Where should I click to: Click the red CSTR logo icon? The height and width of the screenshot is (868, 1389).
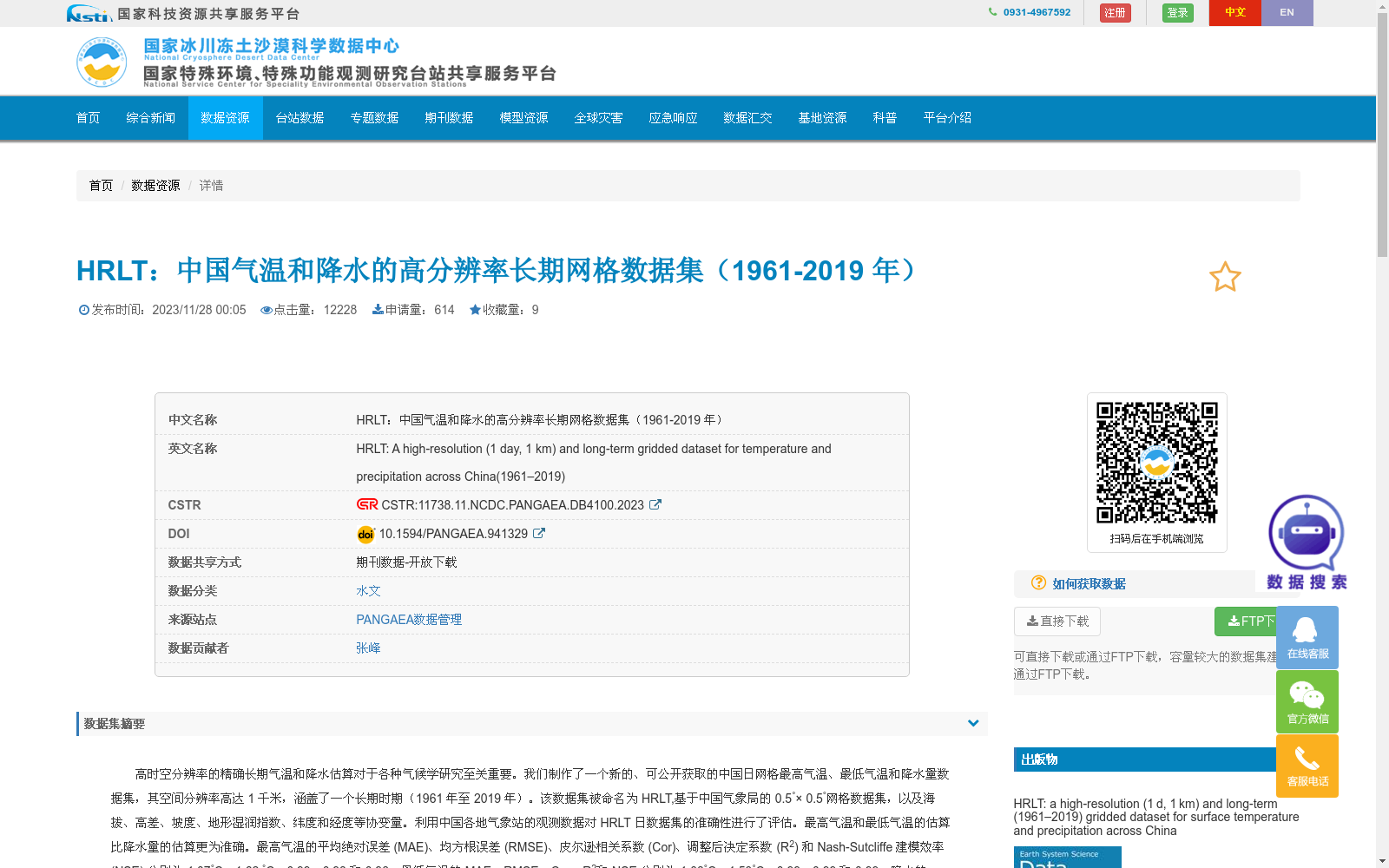367,504
